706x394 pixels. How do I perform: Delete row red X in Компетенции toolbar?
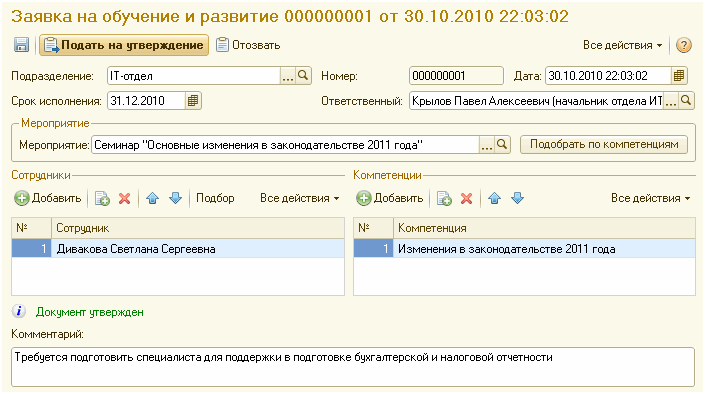point(466,198)
